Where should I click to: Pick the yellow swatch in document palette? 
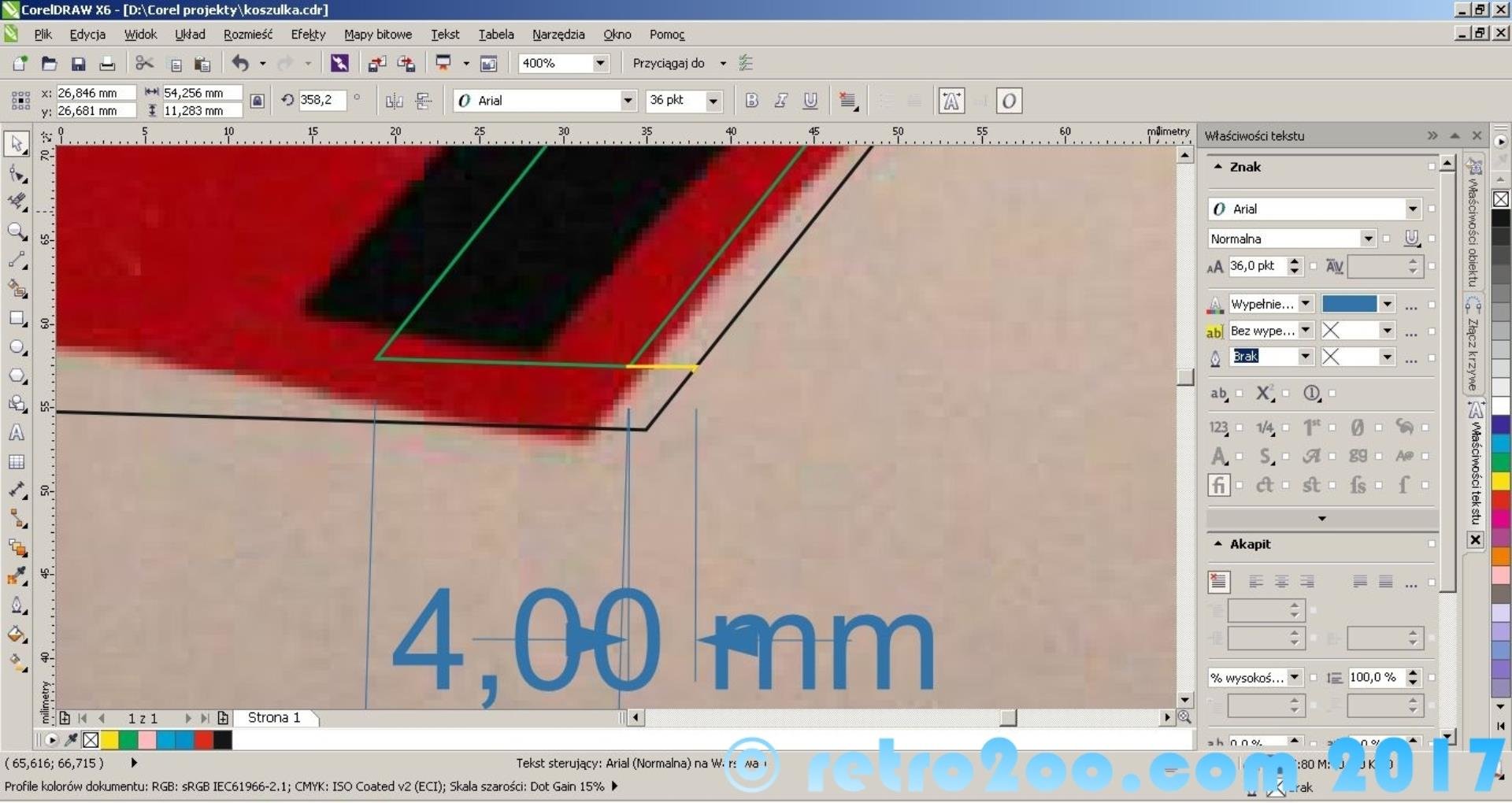tap(109, 740)
